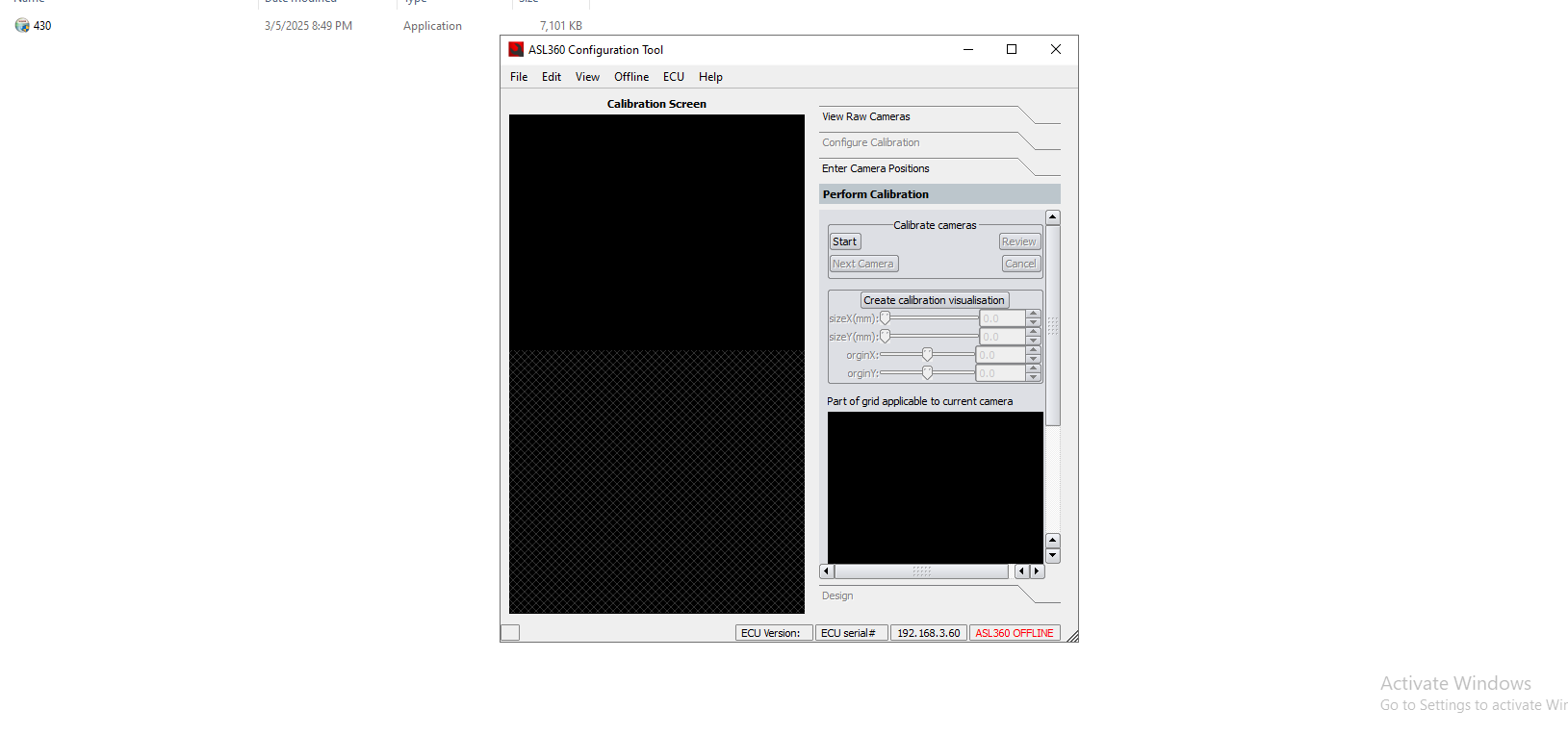Open the ECU menu
This screenshot has height=735, width=1568.
(674, 77)
